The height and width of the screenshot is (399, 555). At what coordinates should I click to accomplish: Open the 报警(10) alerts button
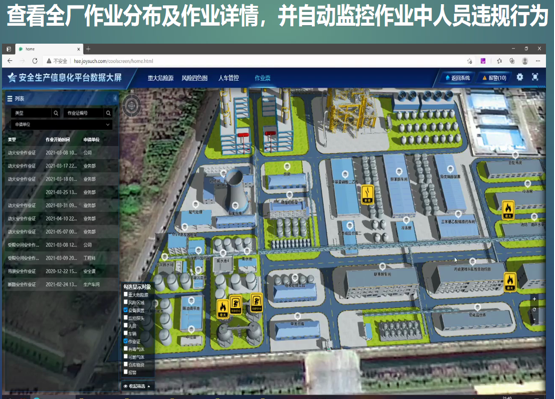[494, 78]
